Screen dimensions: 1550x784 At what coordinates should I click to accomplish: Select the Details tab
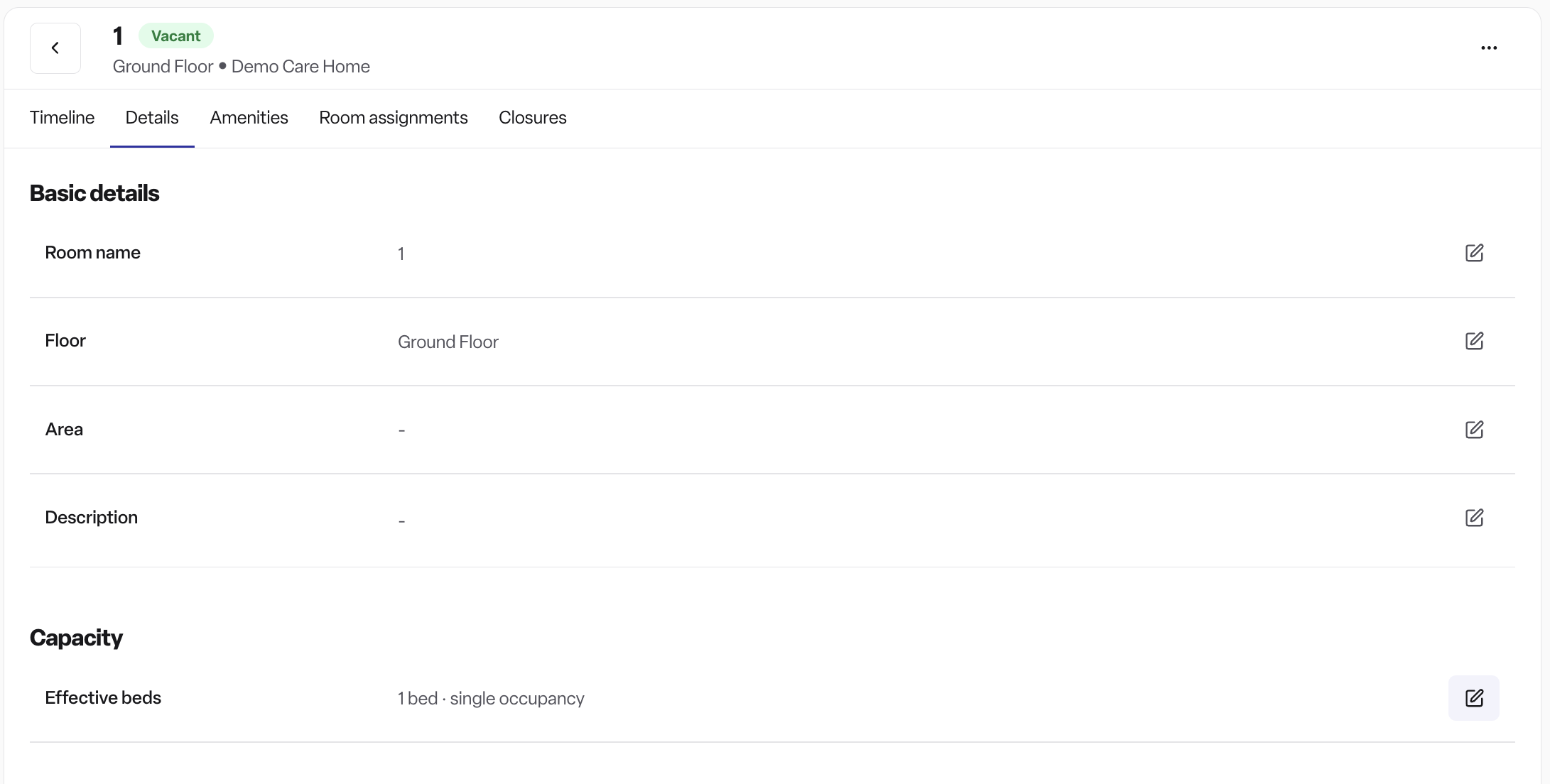coord(152,118)
